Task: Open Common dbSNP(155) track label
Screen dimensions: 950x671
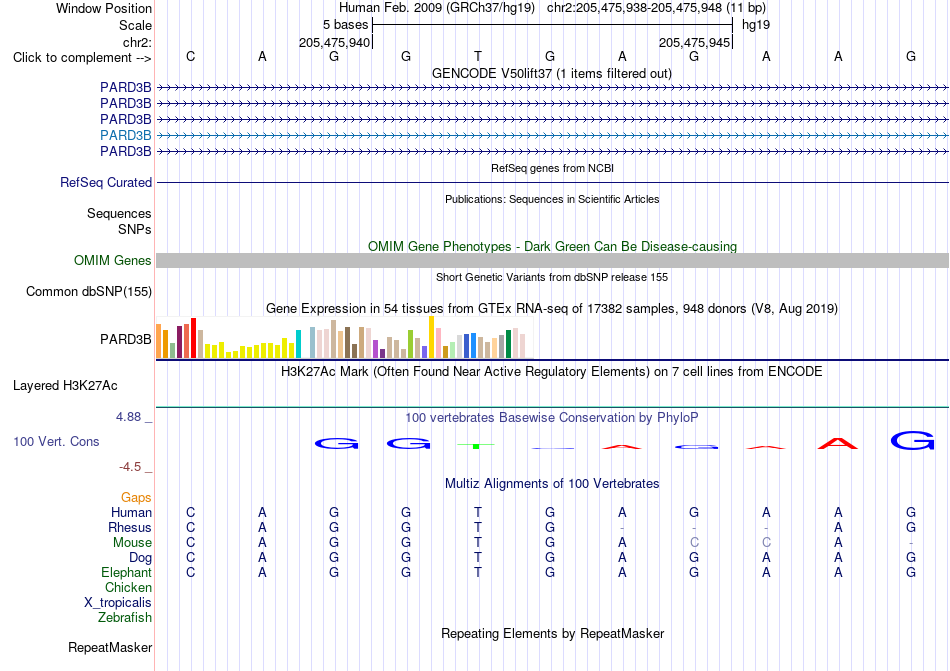Action: (89, 291)
